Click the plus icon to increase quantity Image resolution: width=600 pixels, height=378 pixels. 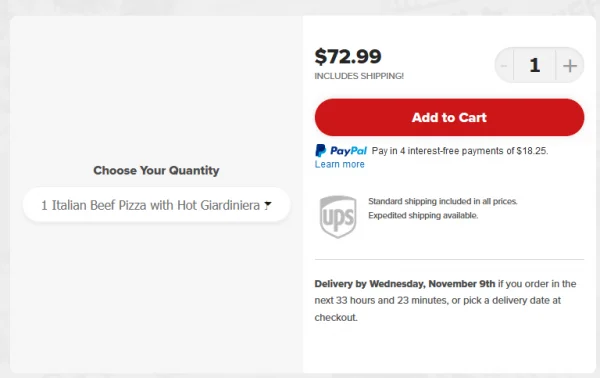(570, 66)
